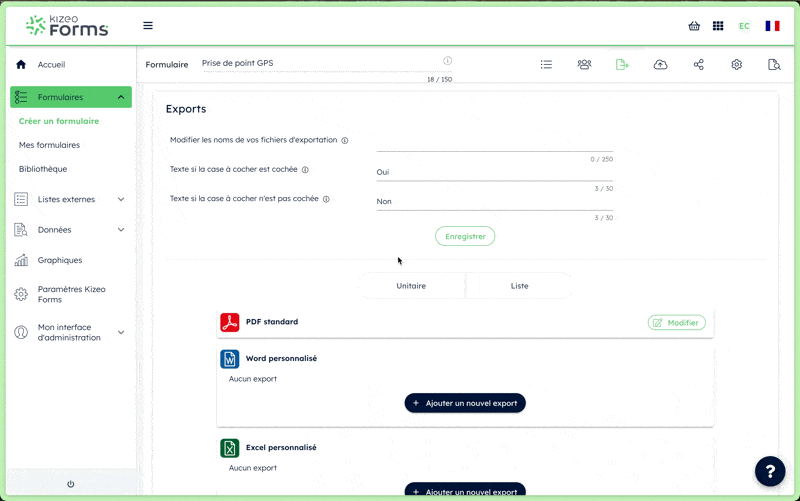The height and width of the screenshot is (501, 800).
Task: Change language via the French flag
Action: pos(772,26)
